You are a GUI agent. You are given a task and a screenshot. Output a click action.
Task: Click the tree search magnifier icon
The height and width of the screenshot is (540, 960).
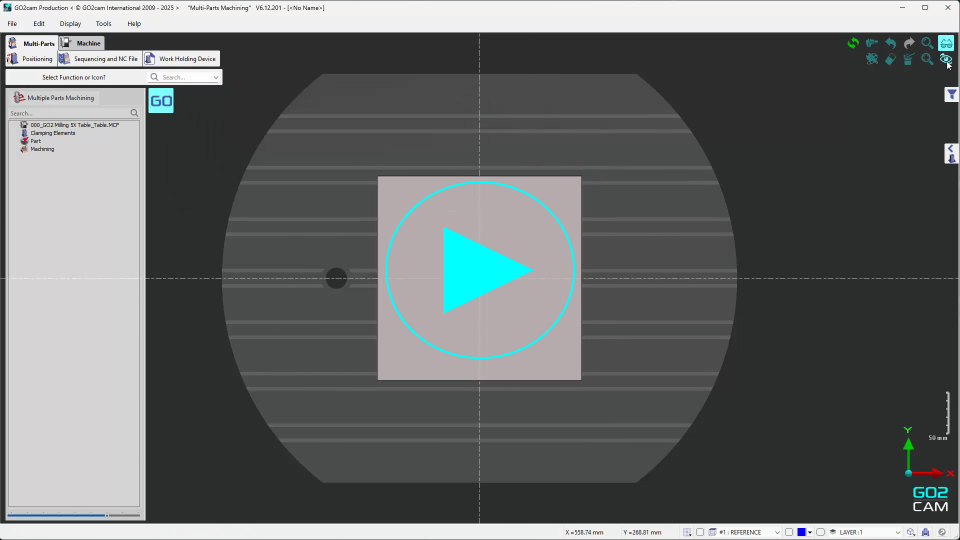click(134, 113)
